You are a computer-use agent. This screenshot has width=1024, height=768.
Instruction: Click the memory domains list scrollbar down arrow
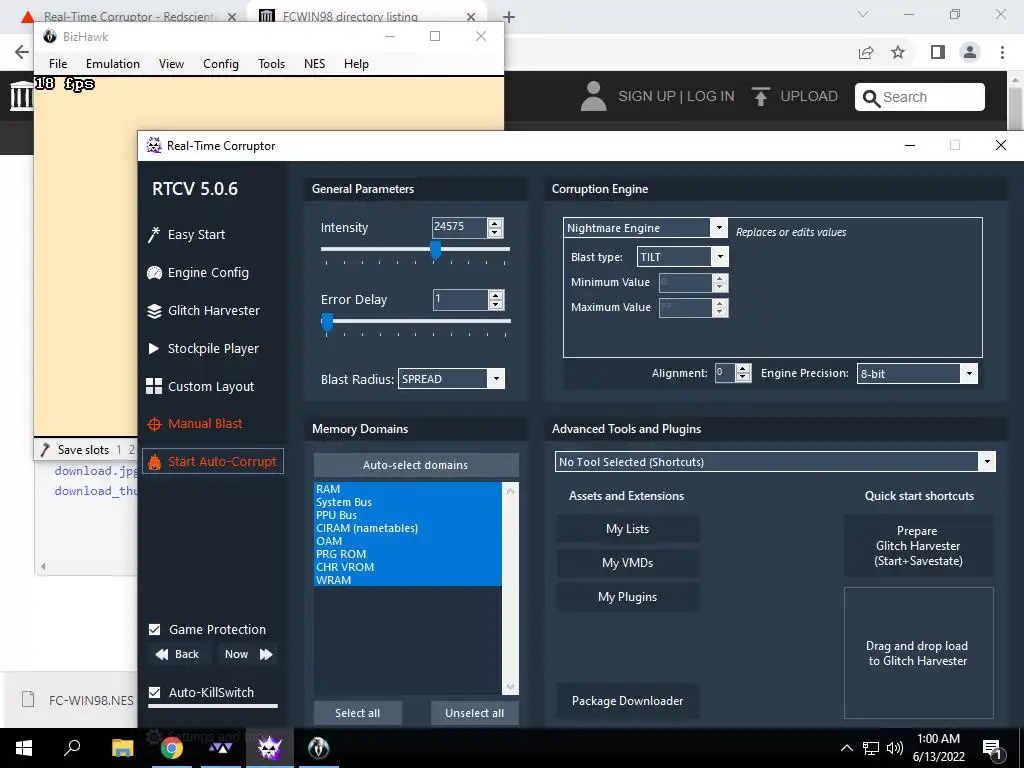[510, 687]
